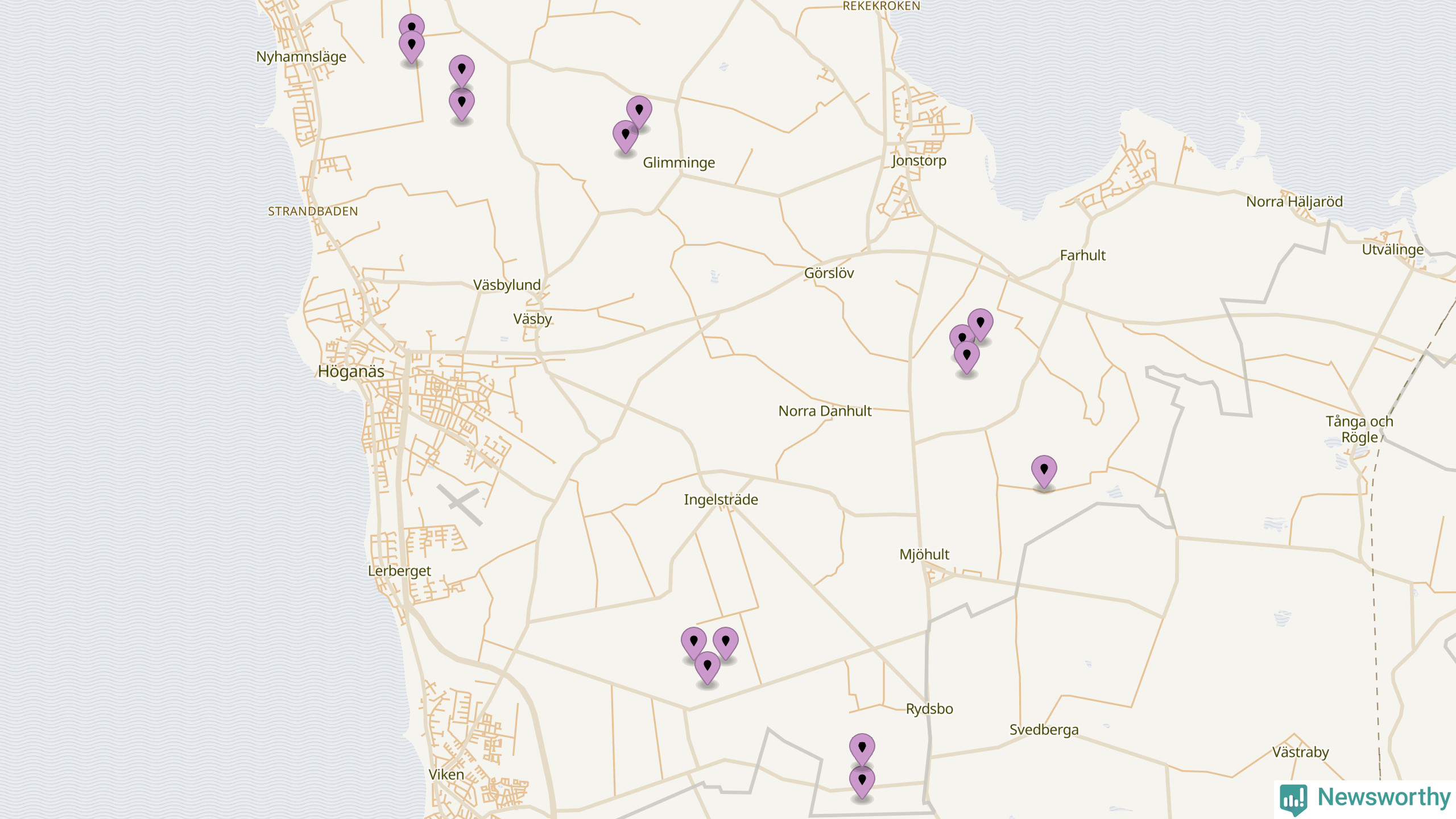Click the Farhult place label

1082,255
